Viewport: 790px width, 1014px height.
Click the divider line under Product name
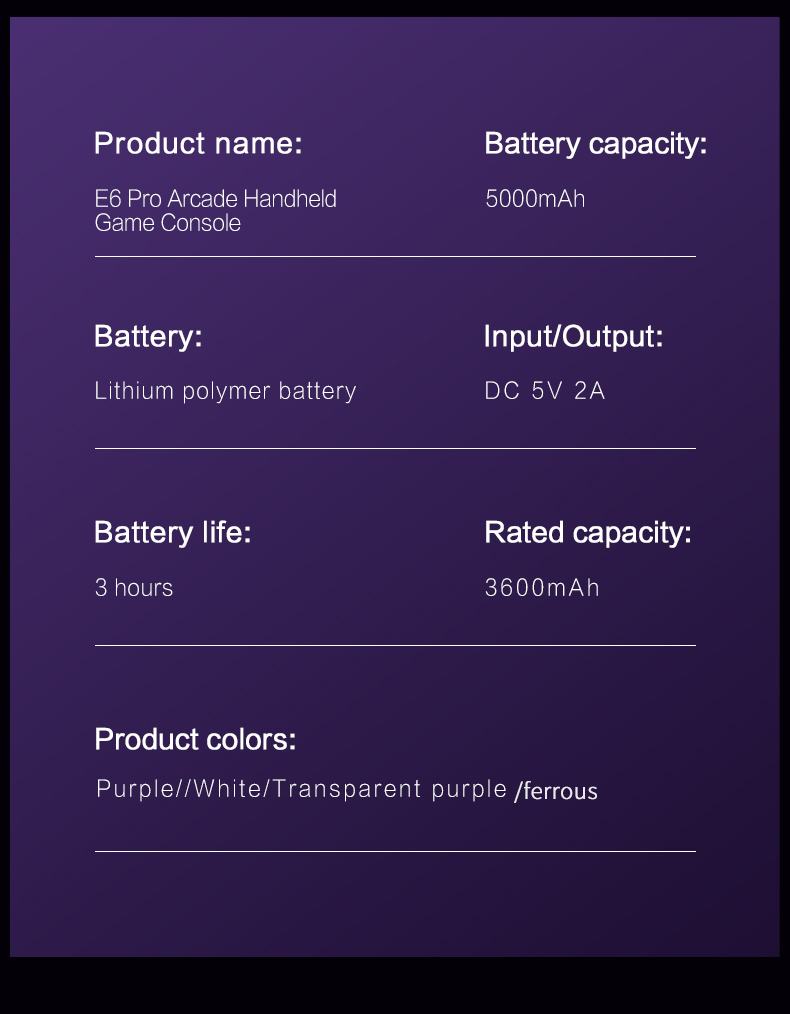pyautogui.click(x=395, y=257)
